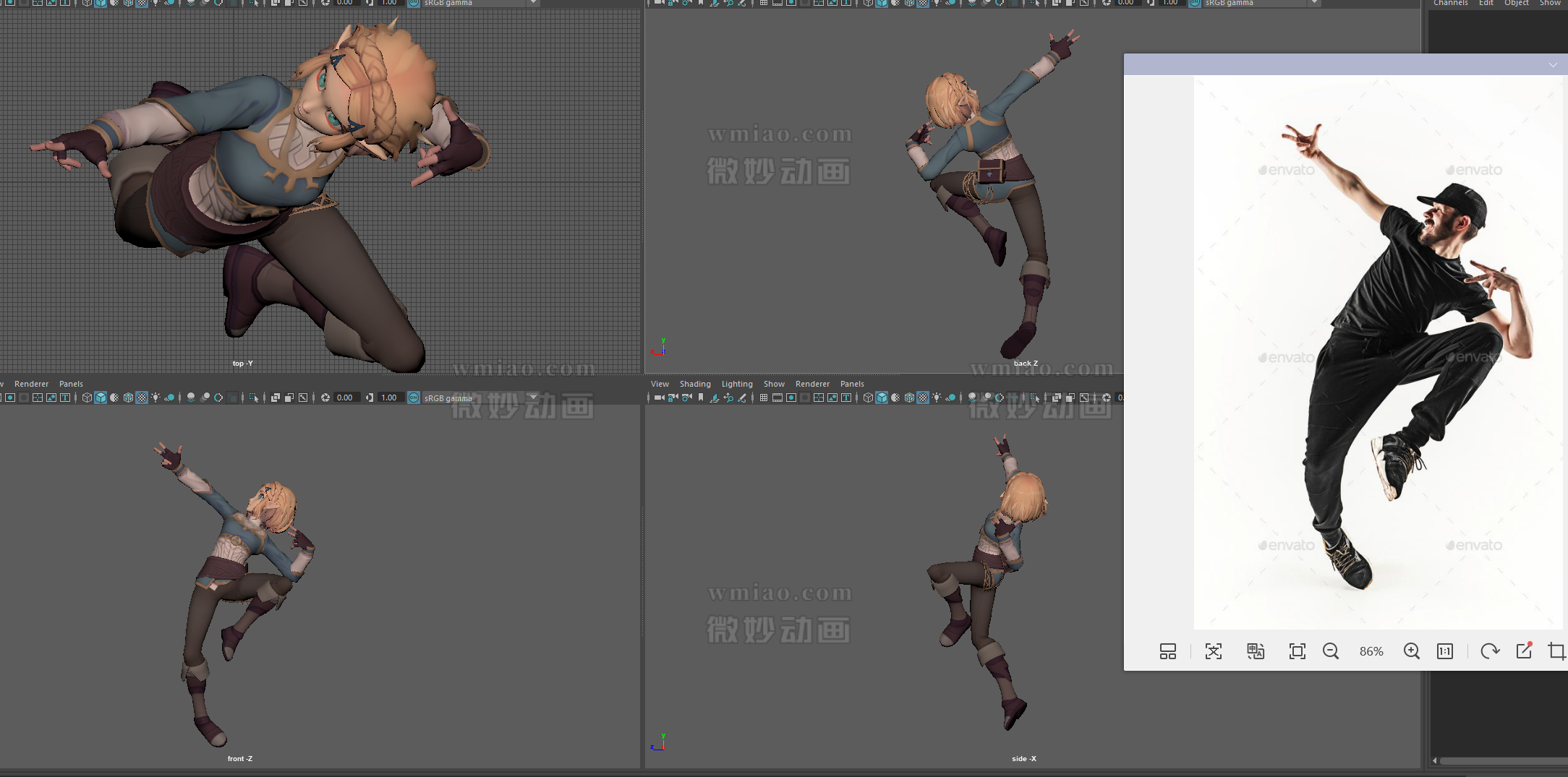Zoom out the reference image in viewer
Screen dimensions: 1568x777
click(1330, 651)
